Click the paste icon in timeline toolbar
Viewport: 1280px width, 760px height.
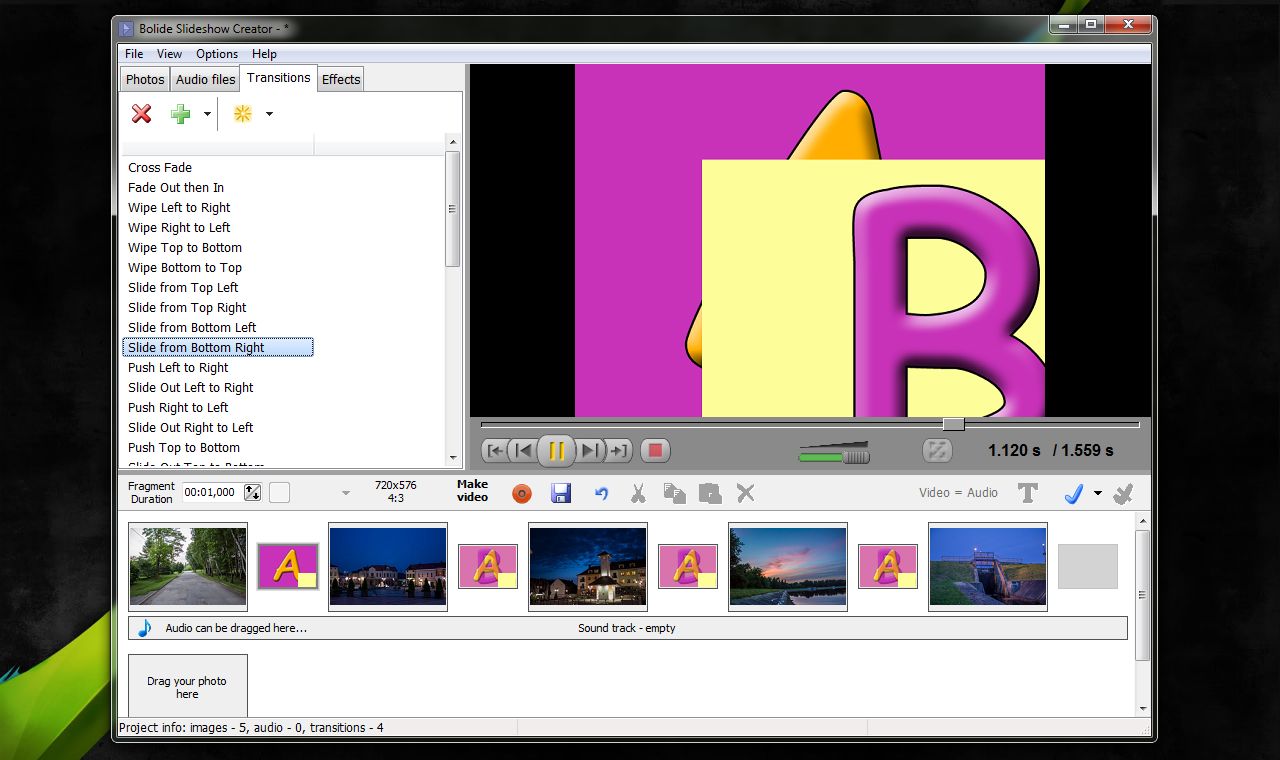click(x=710, y=493)
